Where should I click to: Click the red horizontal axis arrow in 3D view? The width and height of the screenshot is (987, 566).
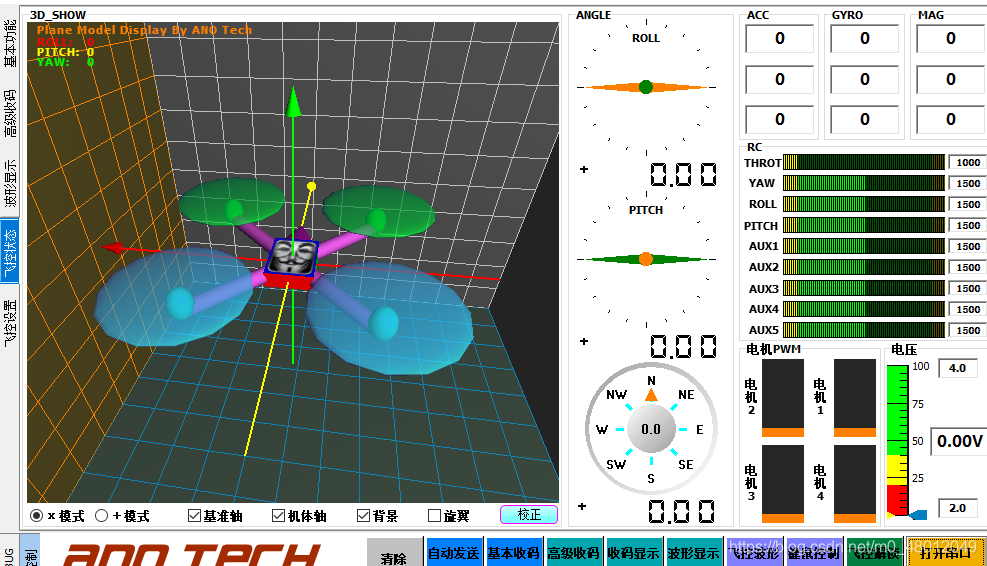[113, 248]
